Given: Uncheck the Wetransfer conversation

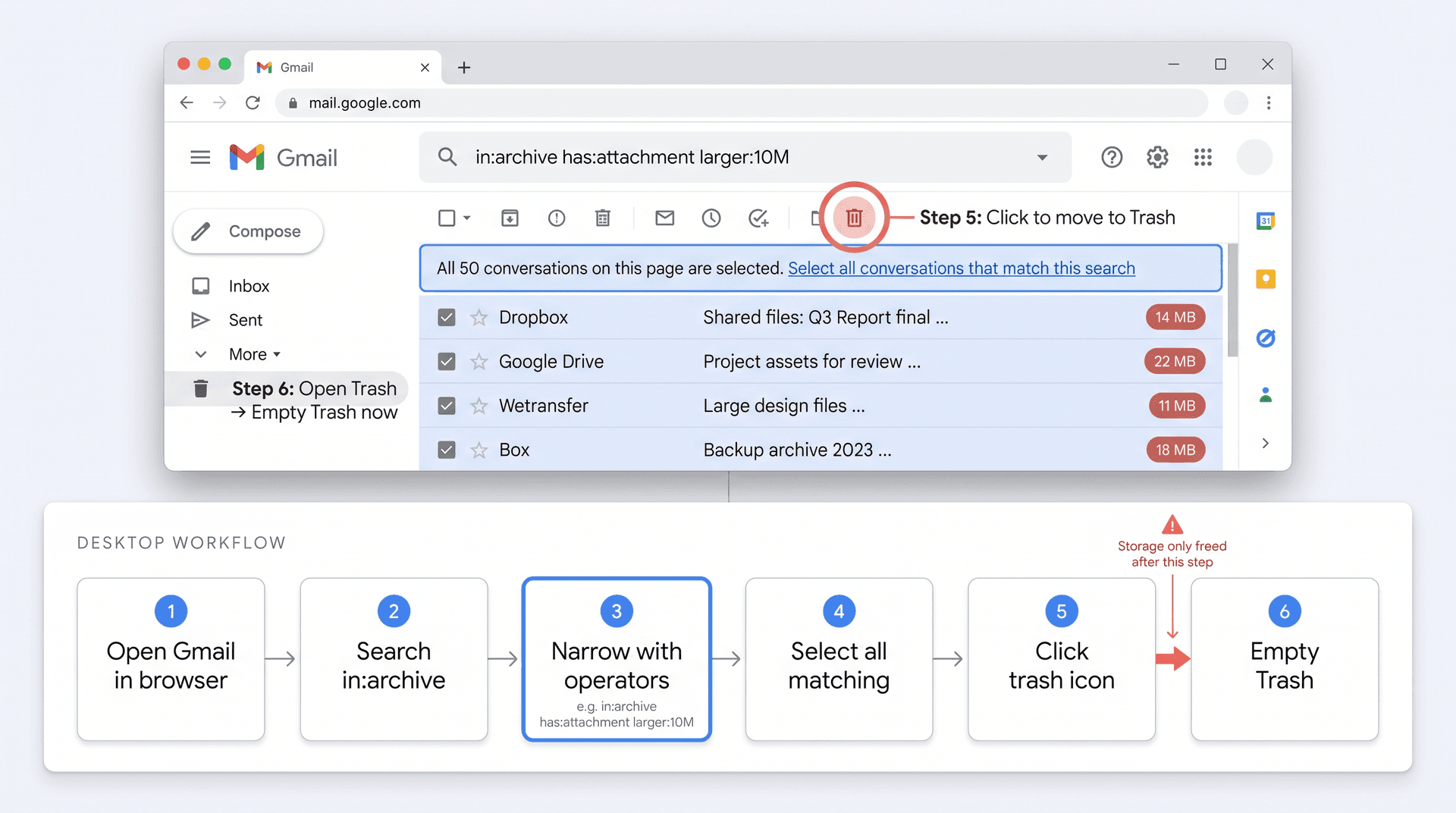Looking at the screenshot, I should (447, 406).
